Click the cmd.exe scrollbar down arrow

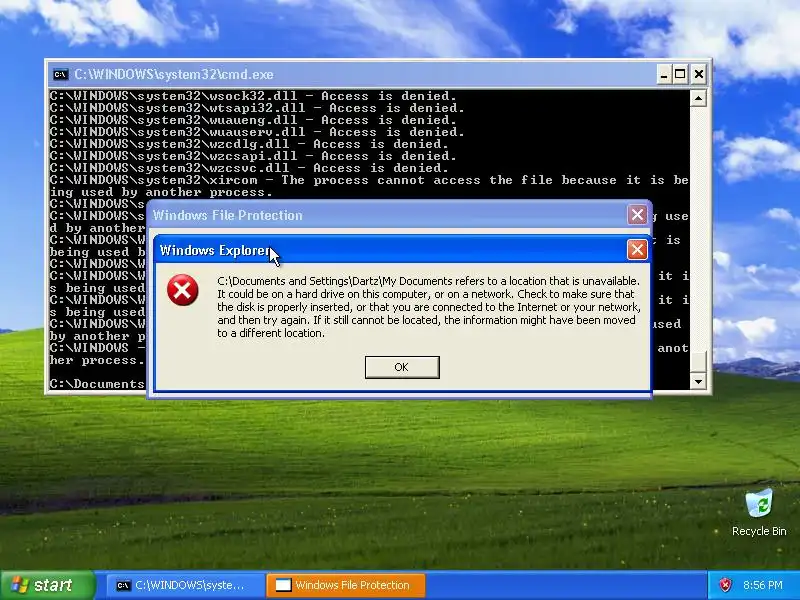pyautogui.click(x=698, y=381)
